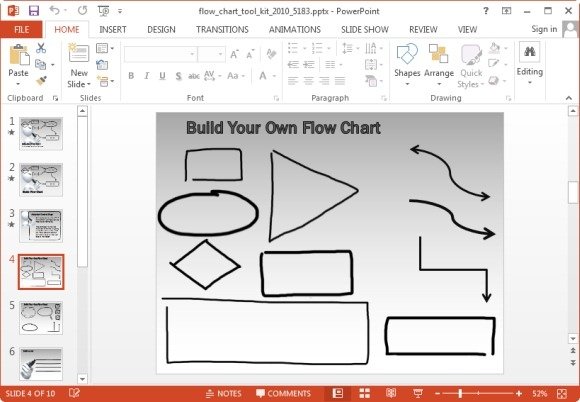Collapse the ribbon with chevron

(x=569, y=98)
